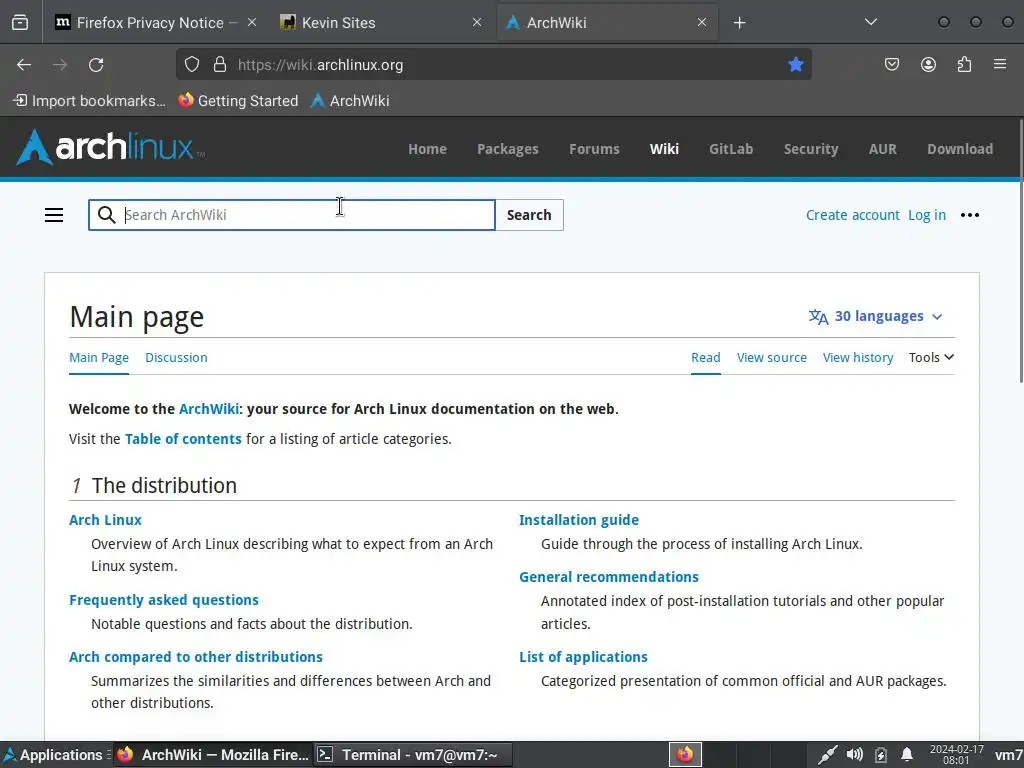
Task: Open the notifications bell icon
Action: click(906, 755)
